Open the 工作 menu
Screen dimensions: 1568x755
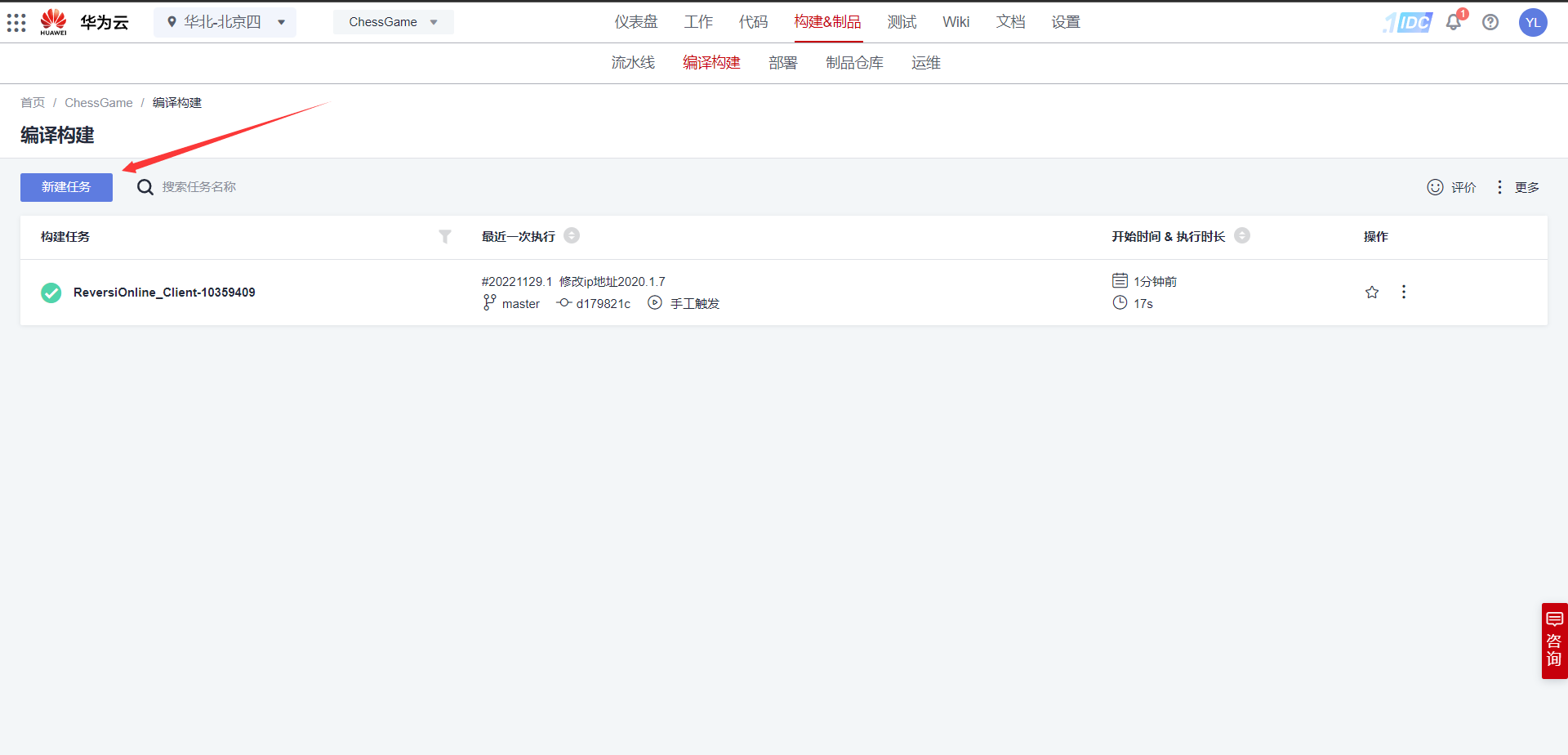click(x=698, y=22)
